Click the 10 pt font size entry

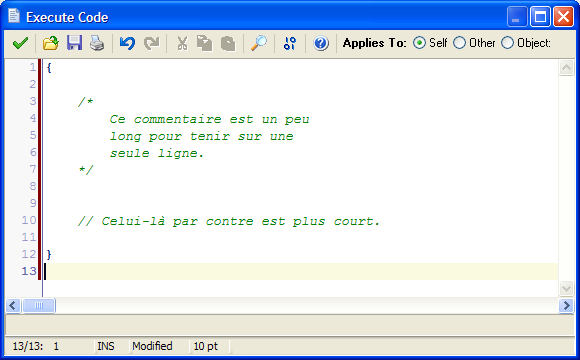click(x=206, y=346)
